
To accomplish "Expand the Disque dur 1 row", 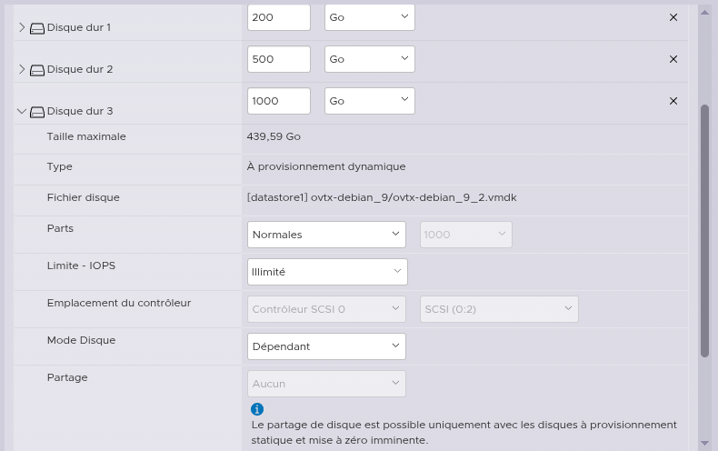I will pos(22,27).
